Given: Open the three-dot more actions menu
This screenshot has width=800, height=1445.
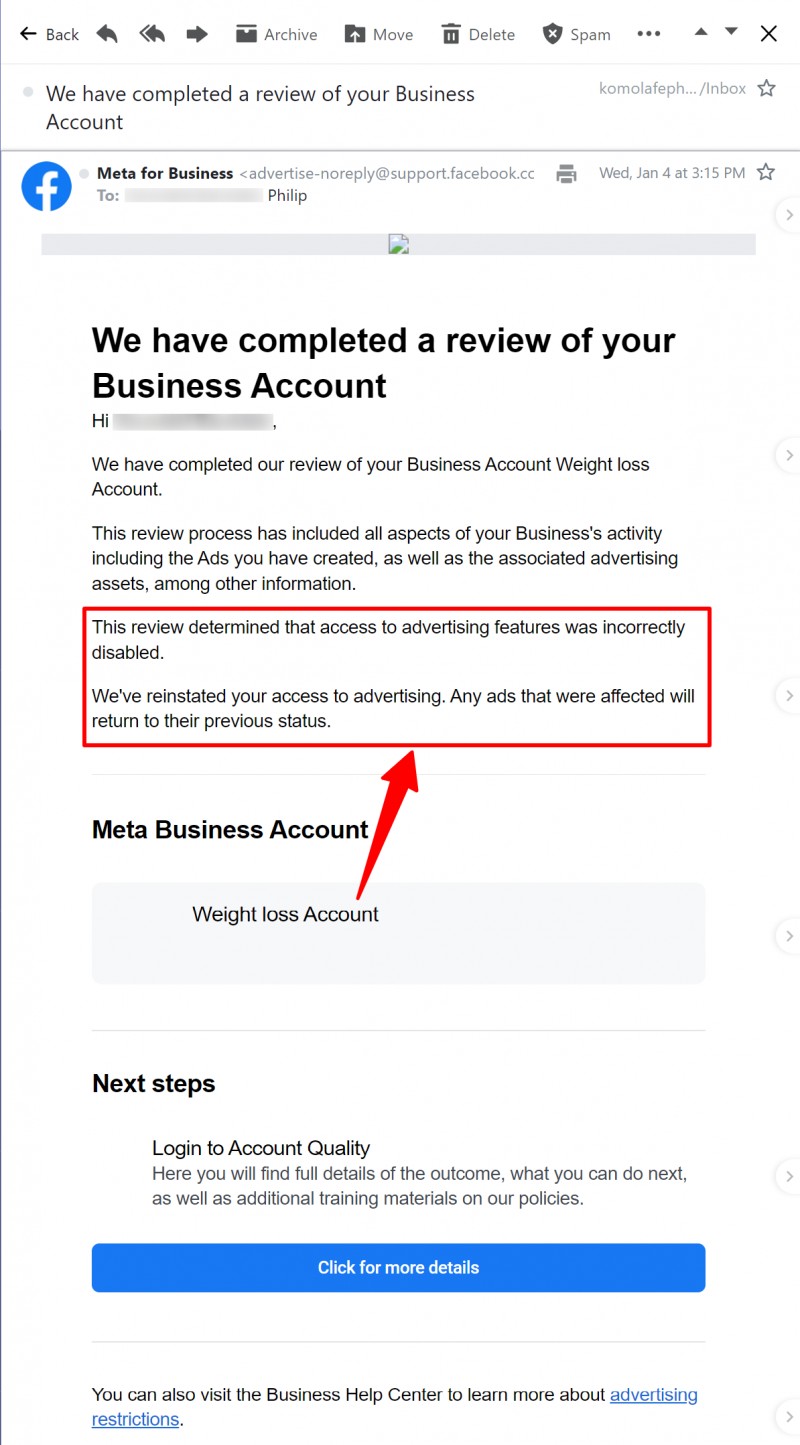Looking at the screenshot, I should point(649,34).
